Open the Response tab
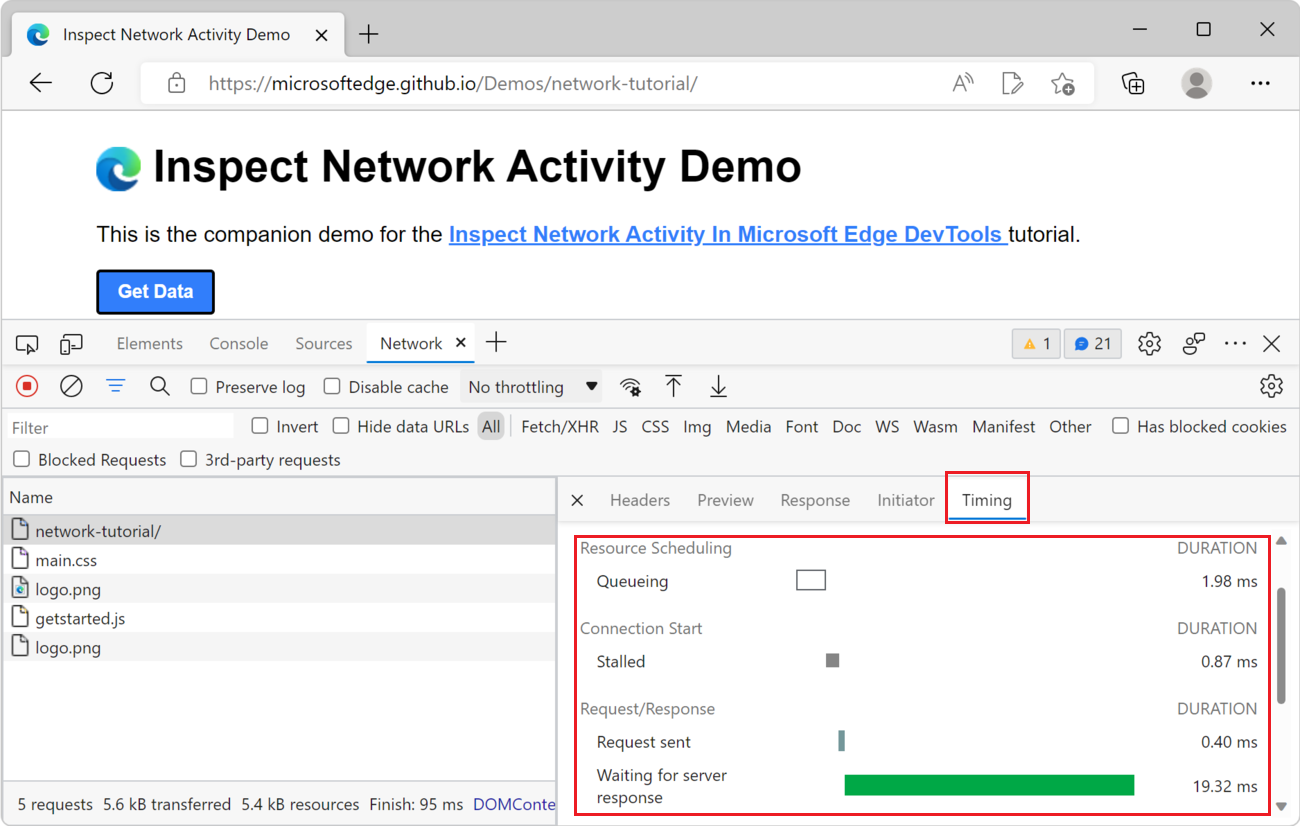The height and width of the screenshot is (826, 1300). [815, 501]
